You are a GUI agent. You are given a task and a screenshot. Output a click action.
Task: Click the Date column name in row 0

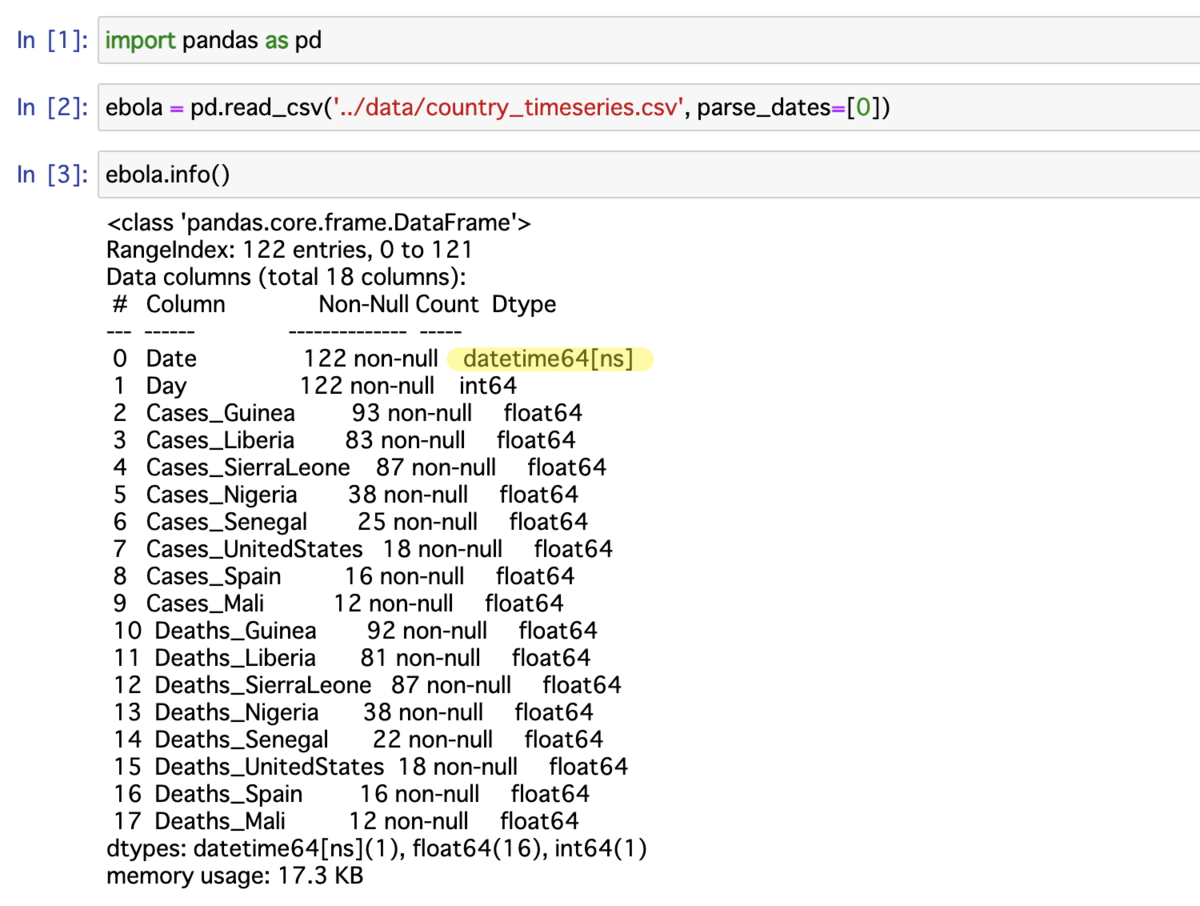point(171,359)
